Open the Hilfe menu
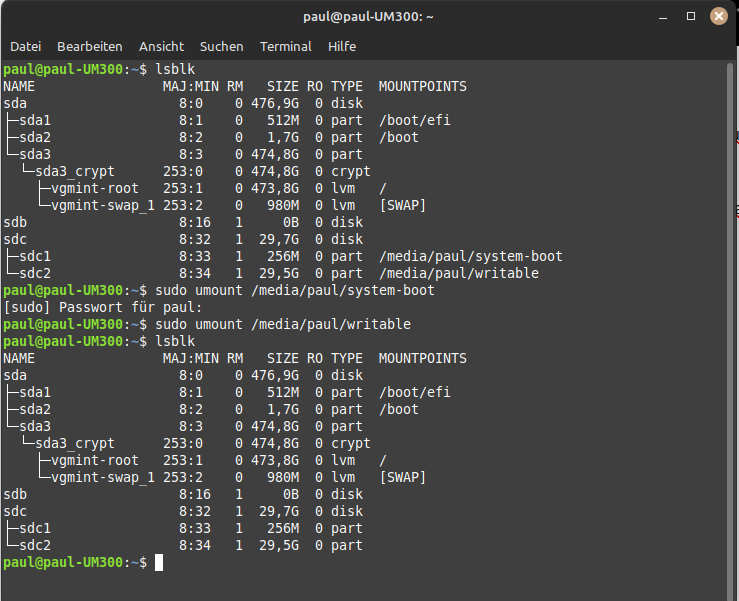This screenshot has height=601, width=739. (x=342, y=47)
